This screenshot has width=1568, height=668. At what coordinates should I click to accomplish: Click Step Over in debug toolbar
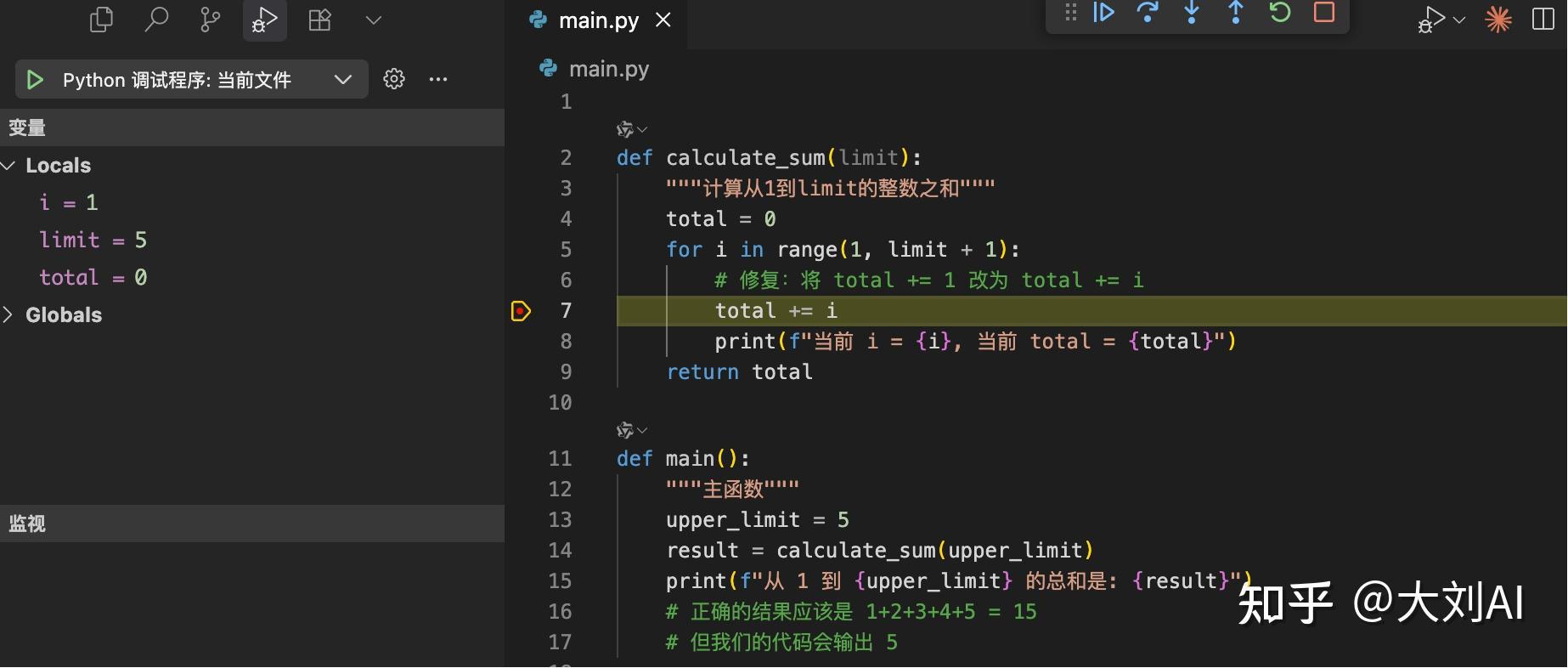coord(1148,13)
